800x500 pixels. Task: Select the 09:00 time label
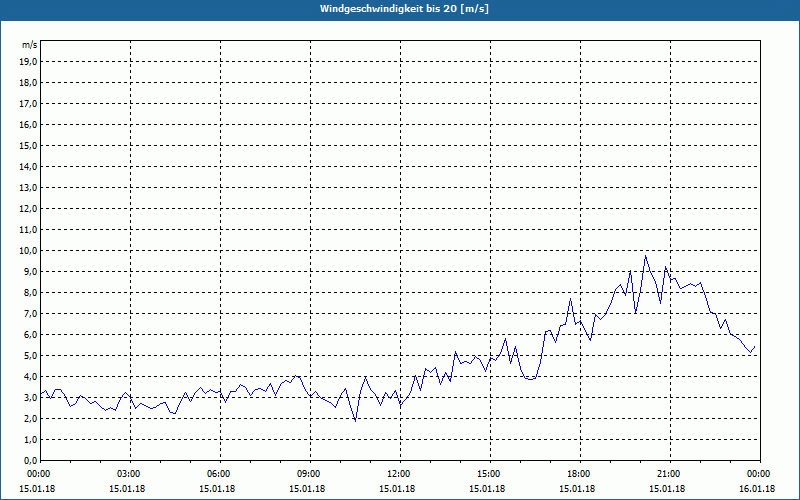click(310, 474)
